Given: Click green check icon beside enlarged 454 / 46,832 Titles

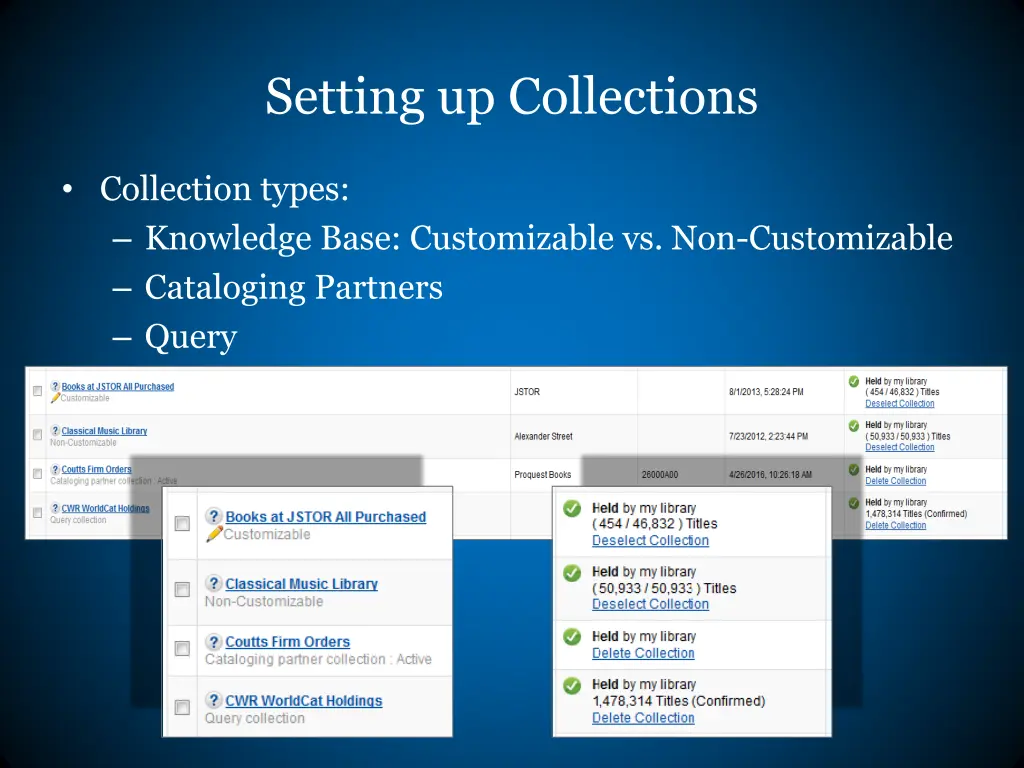Looking at the screenshot, I should coord(572,508).
